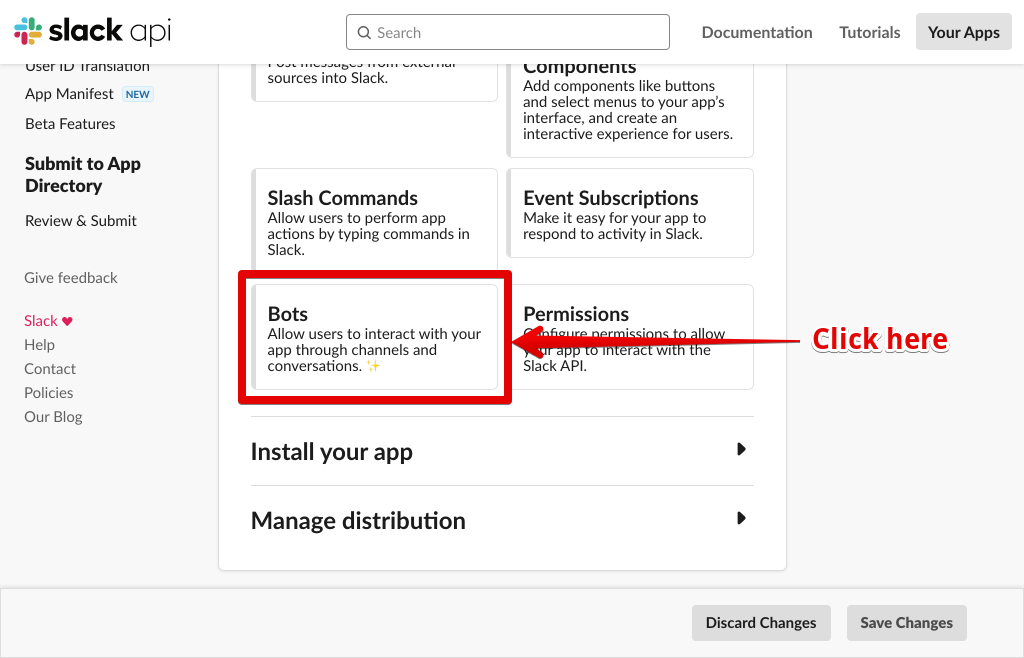Open Your Apps

[963, 32]
